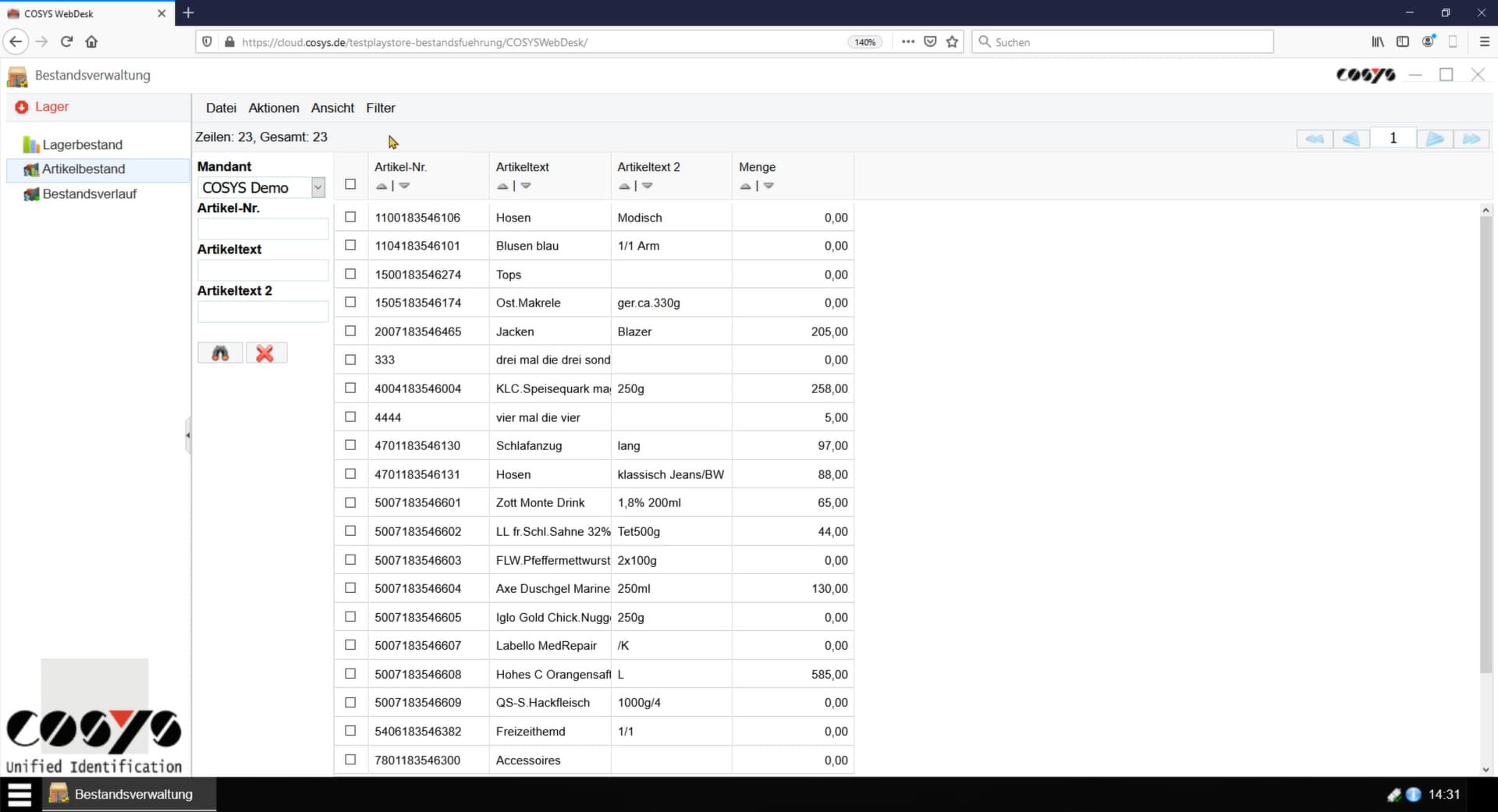The image size is (1498, 812).
Task: Sort Menge ascending arrow
Action: coord(746,186)
